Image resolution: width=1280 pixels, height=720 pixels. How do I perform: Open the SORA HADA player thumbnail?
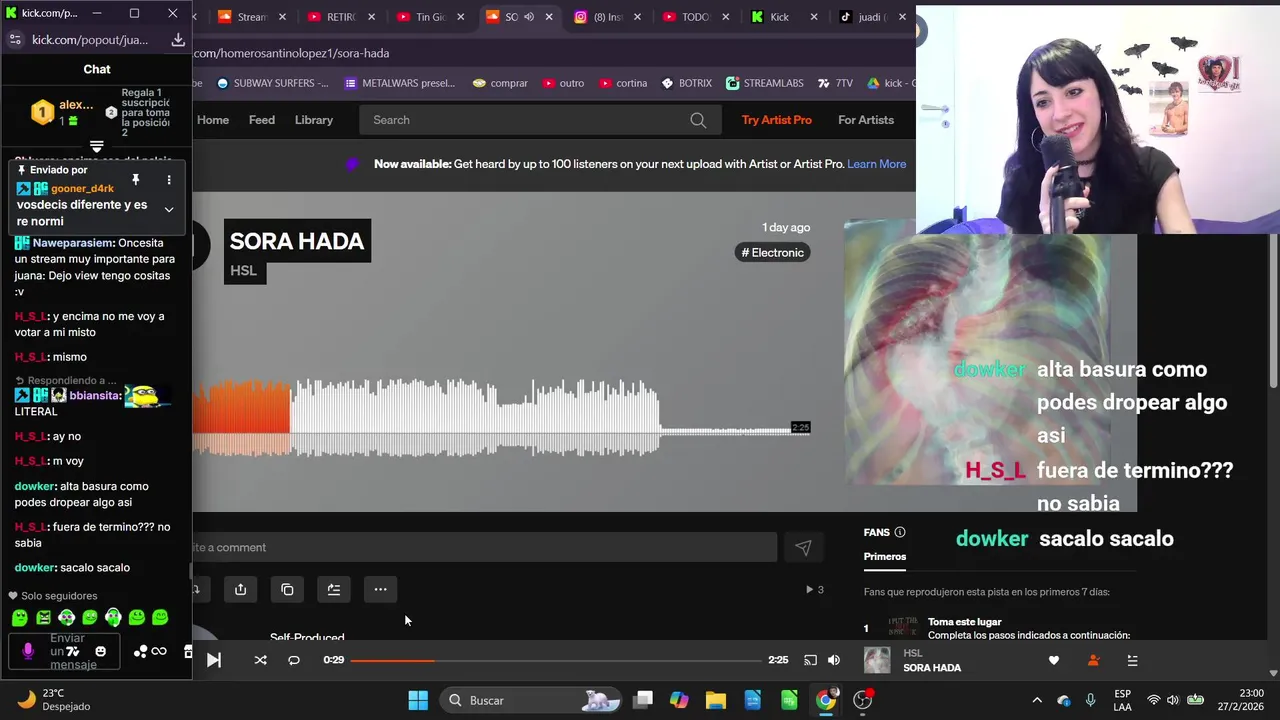point(877,660)
